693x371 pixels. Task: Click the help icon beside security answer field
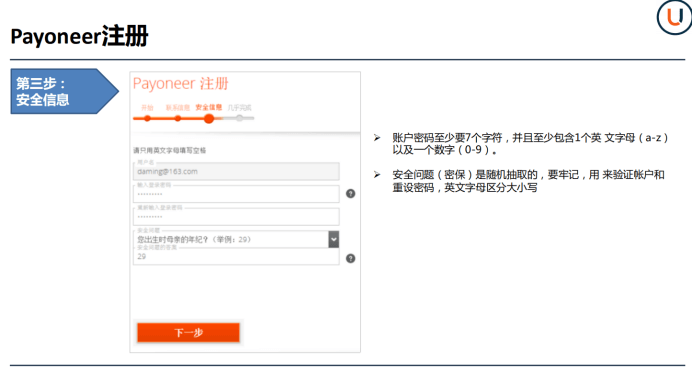click(350, 259)
